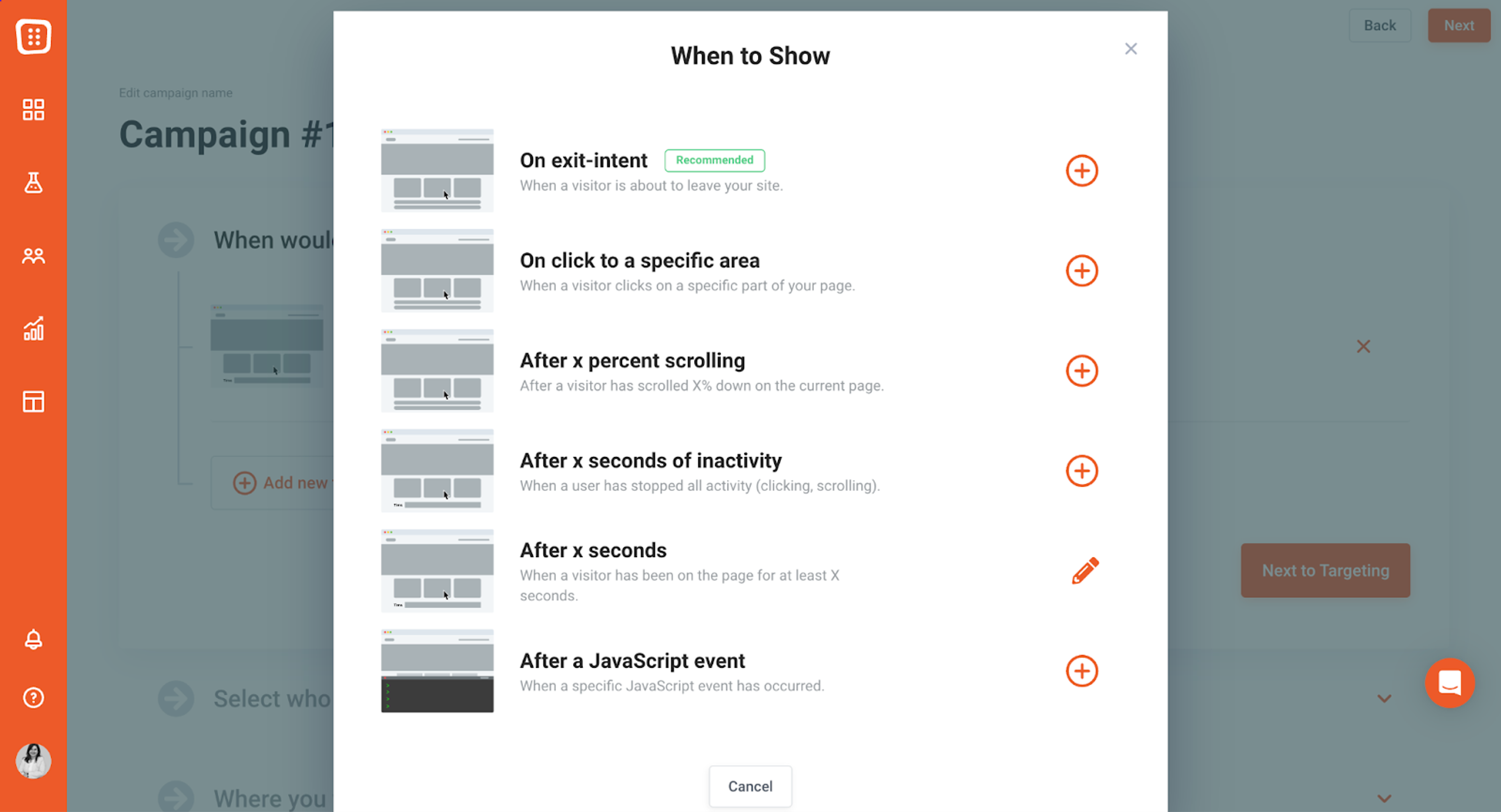Open the visitors panel icon in sidebar
The image size is (1501, 812).
[x=33, y=255]
